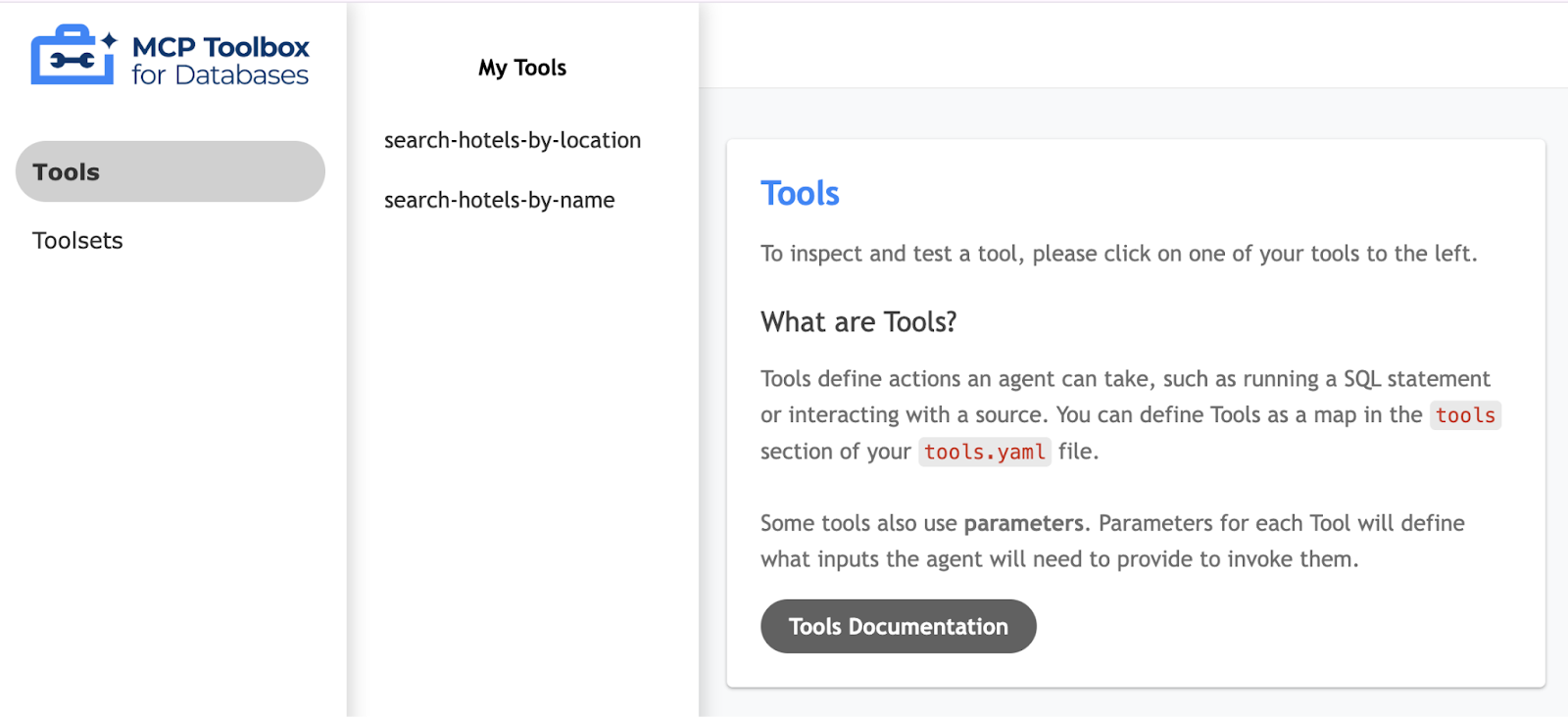
Task: Open the Toolsets sidebar section
Action: point(77,241)
